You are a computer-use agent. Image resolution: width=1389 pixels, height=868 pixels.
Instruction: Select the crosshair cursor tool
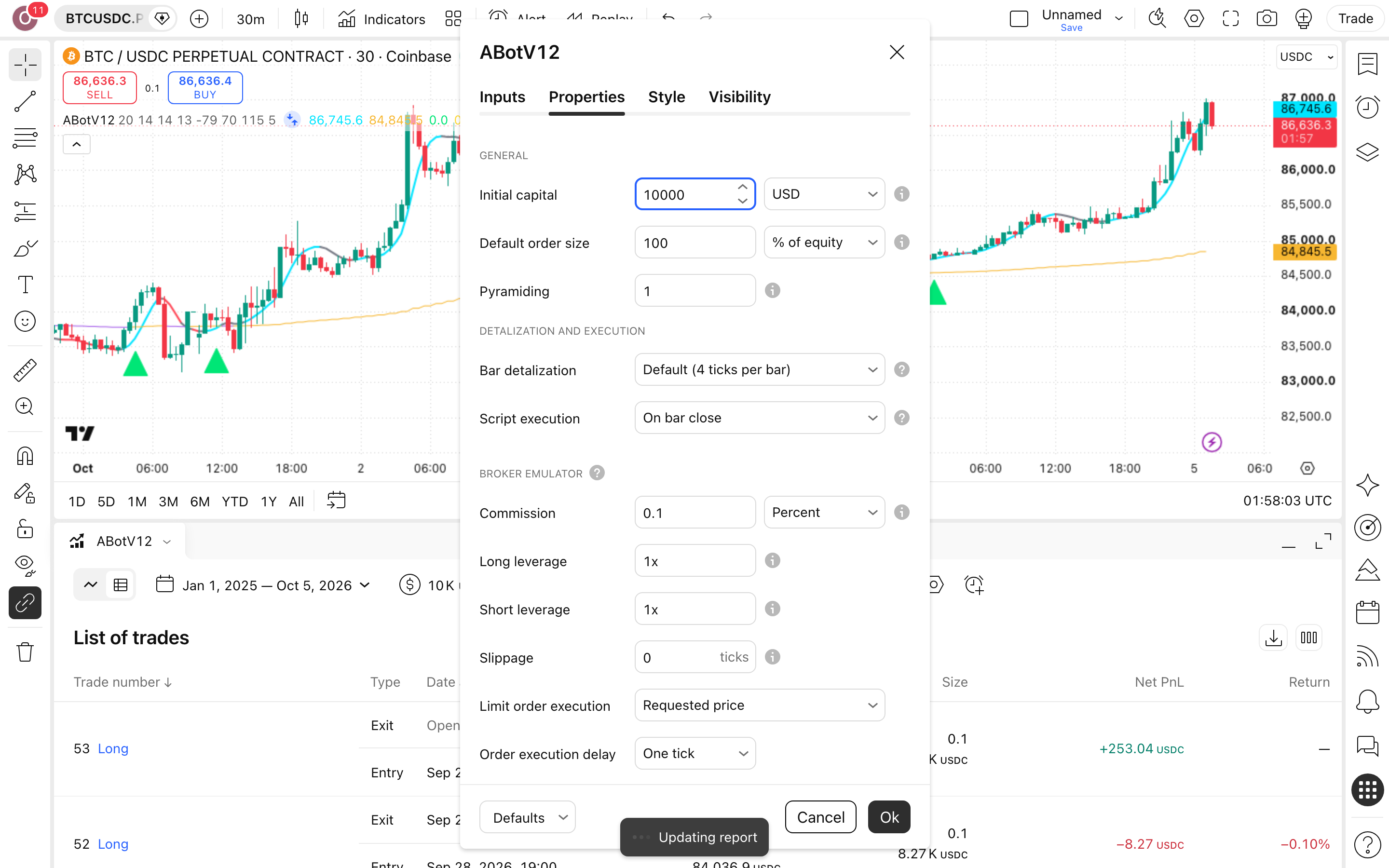tap(25, 65)
